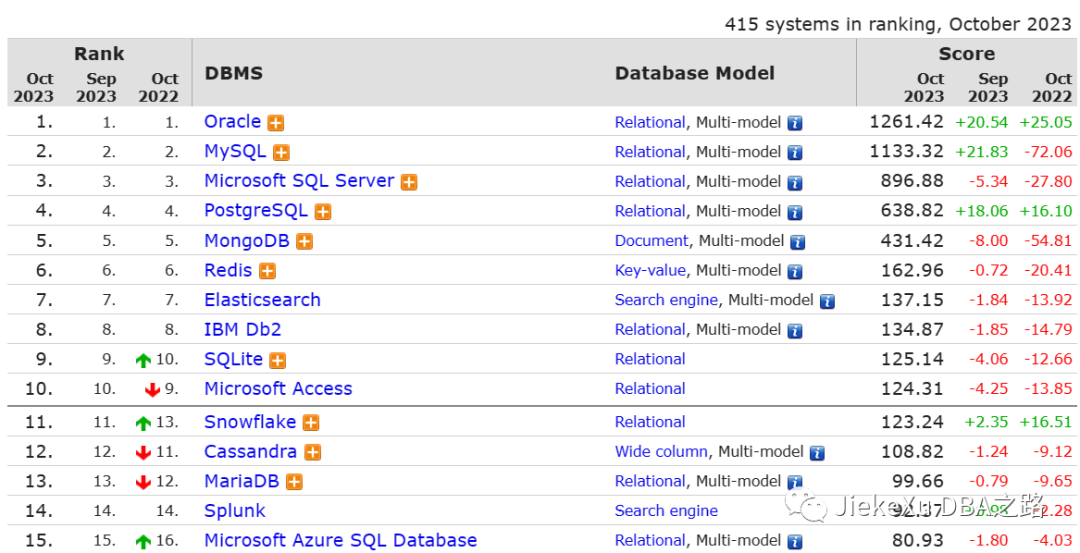Click the text '415 systems in ranking, October 2023'
This screenshot has width=1080, height=553.
[x=898, y=24]
